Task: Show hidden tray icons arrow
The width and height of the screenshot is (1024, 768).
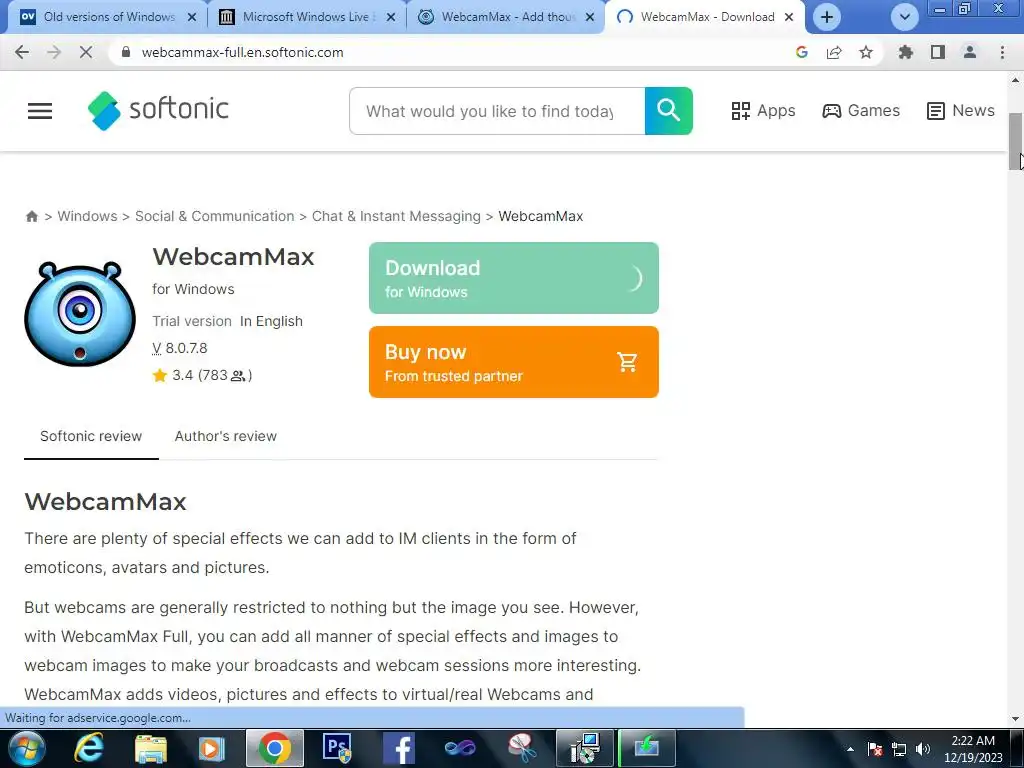Action: (x=850, y=749)
